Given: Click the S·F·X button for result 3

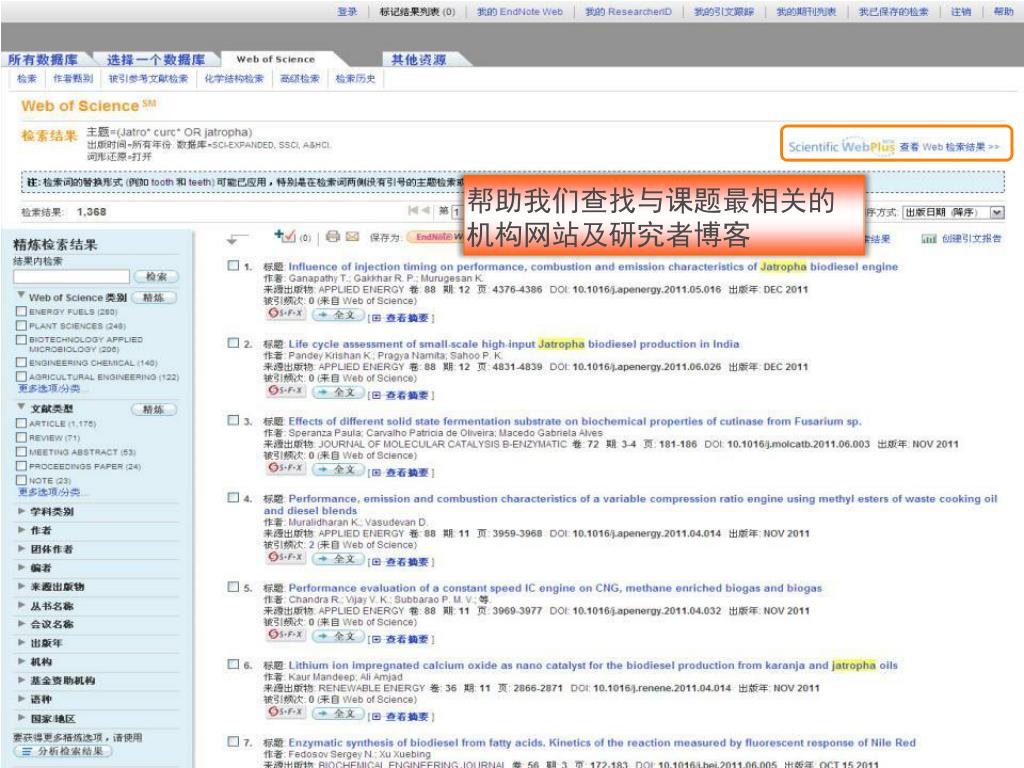Looking at the screenshot, I should pos(285,468).
